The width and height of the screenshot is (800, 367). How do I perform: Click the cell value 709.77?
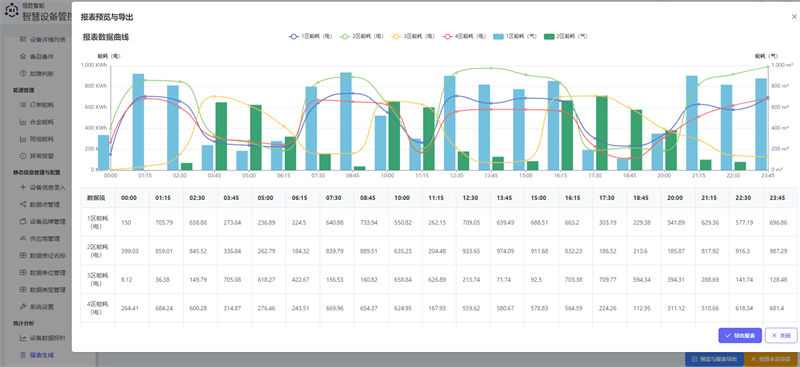coord(607,280)
